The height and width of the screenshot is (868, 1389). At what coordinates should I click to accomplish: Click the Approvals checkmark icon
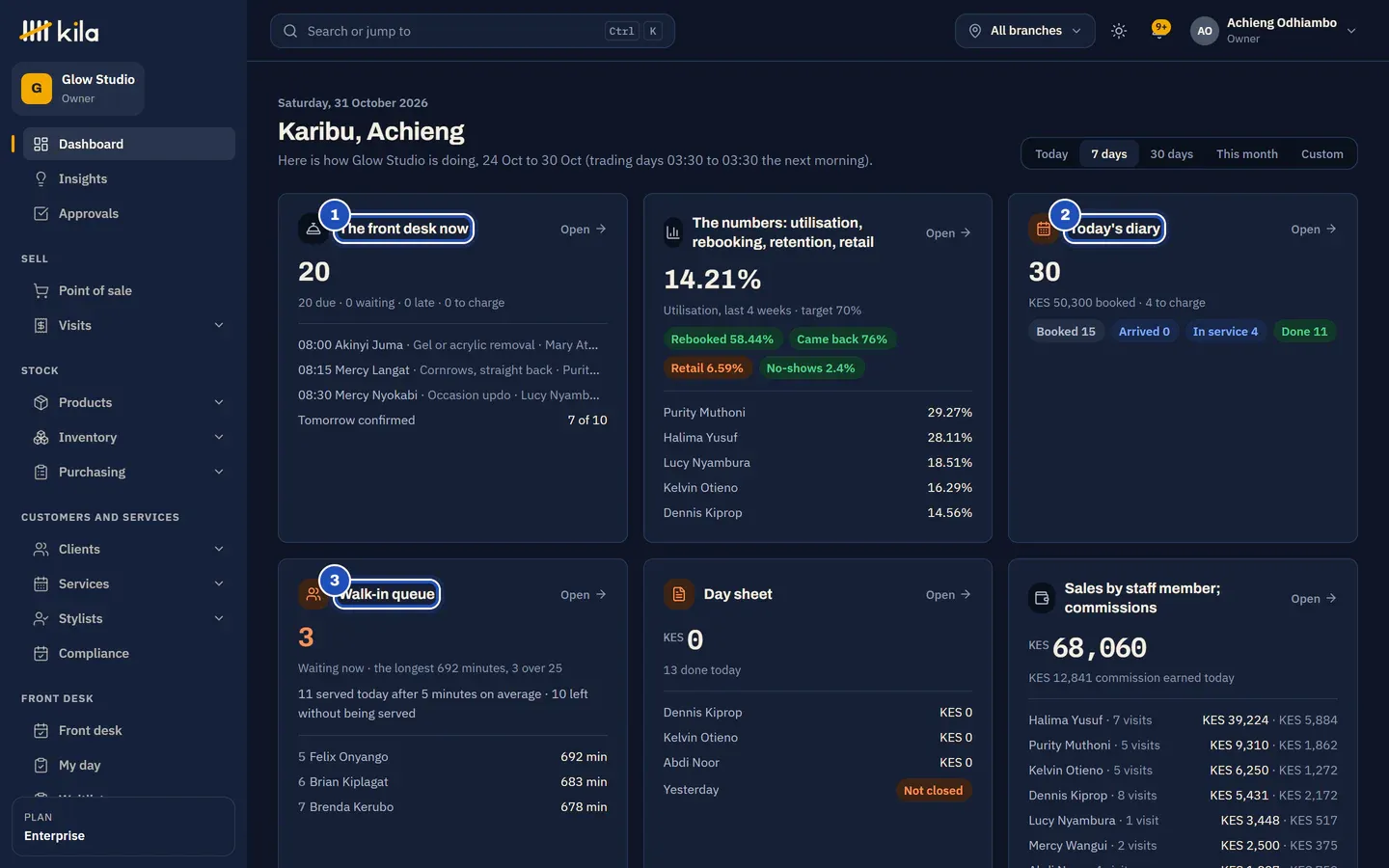(41, 213)
